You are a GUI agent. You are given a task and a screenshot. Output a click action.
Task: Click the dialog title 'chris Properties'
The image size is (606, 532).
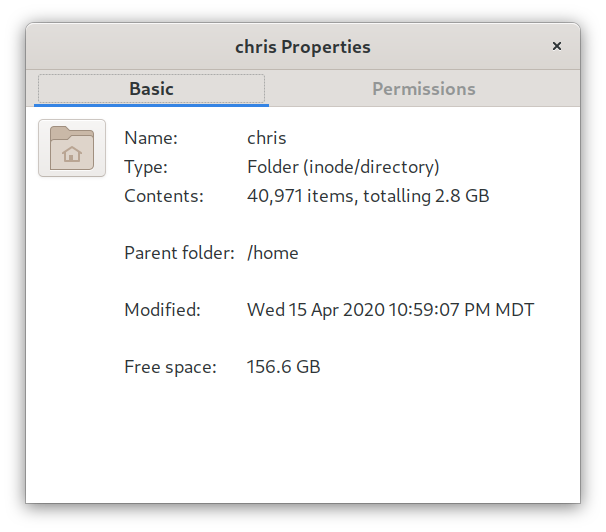303,47
